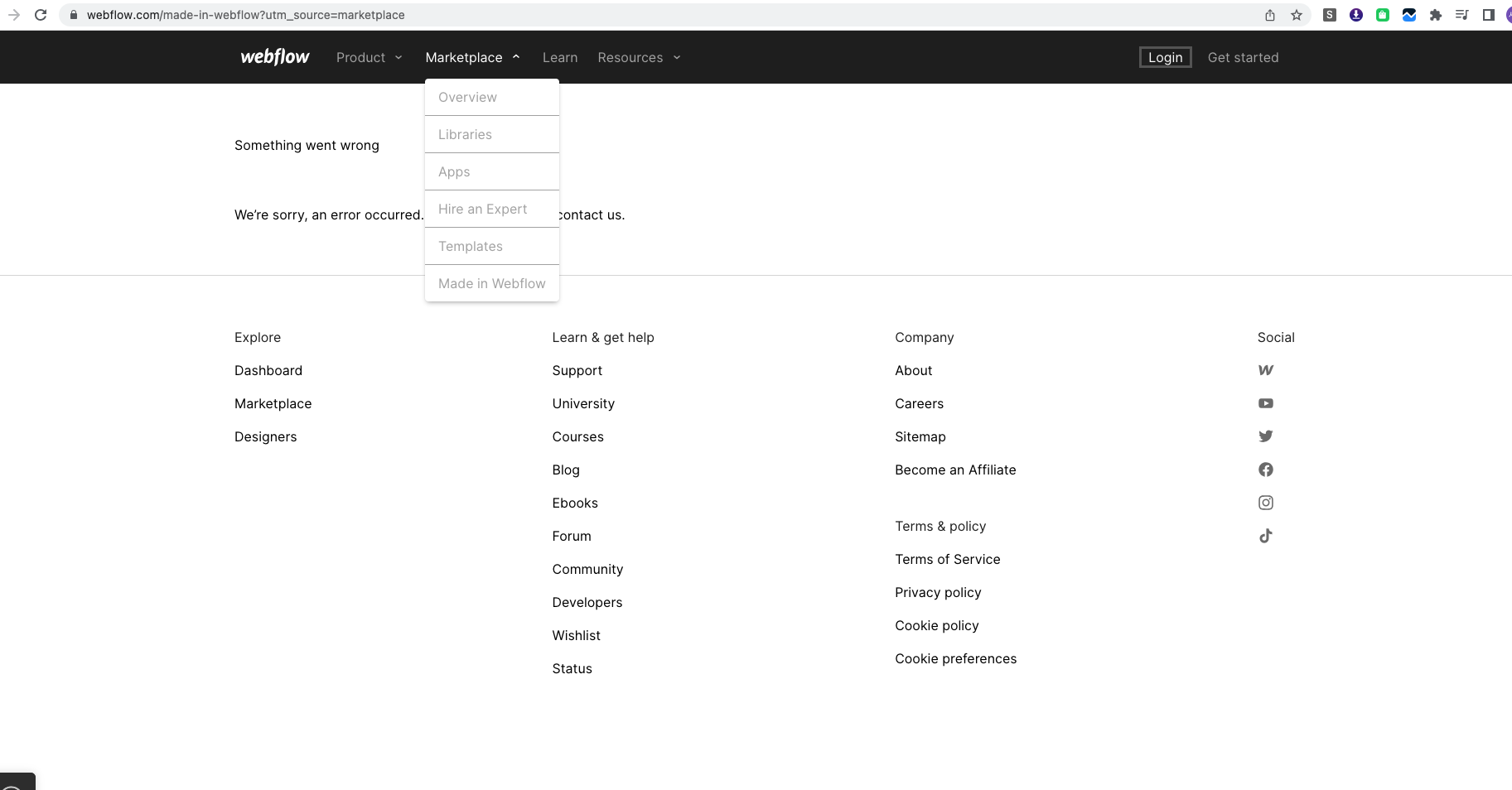Open the blue chart extension
The image size is (1512, 790).
coord(1409,15)
